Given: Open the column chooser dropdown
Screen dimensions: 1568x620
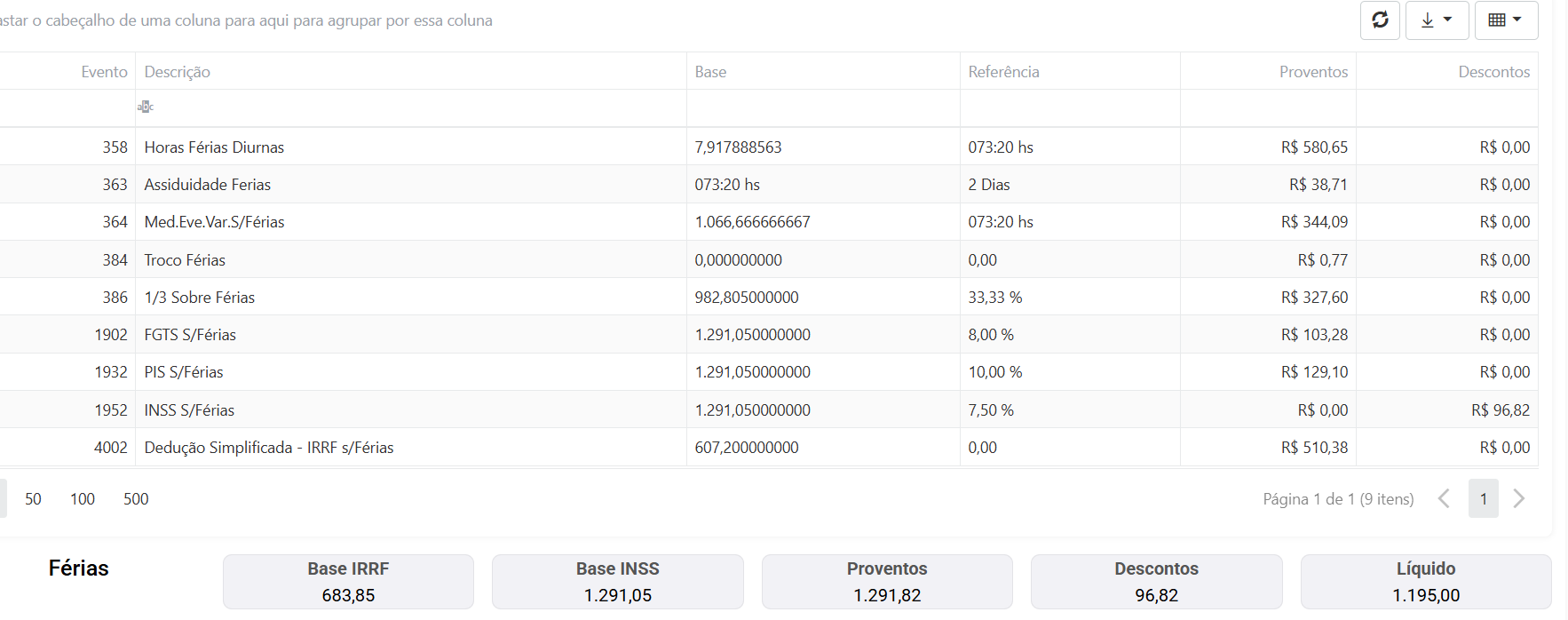Looking at the screenshot, I should [x=1505, y=20].
